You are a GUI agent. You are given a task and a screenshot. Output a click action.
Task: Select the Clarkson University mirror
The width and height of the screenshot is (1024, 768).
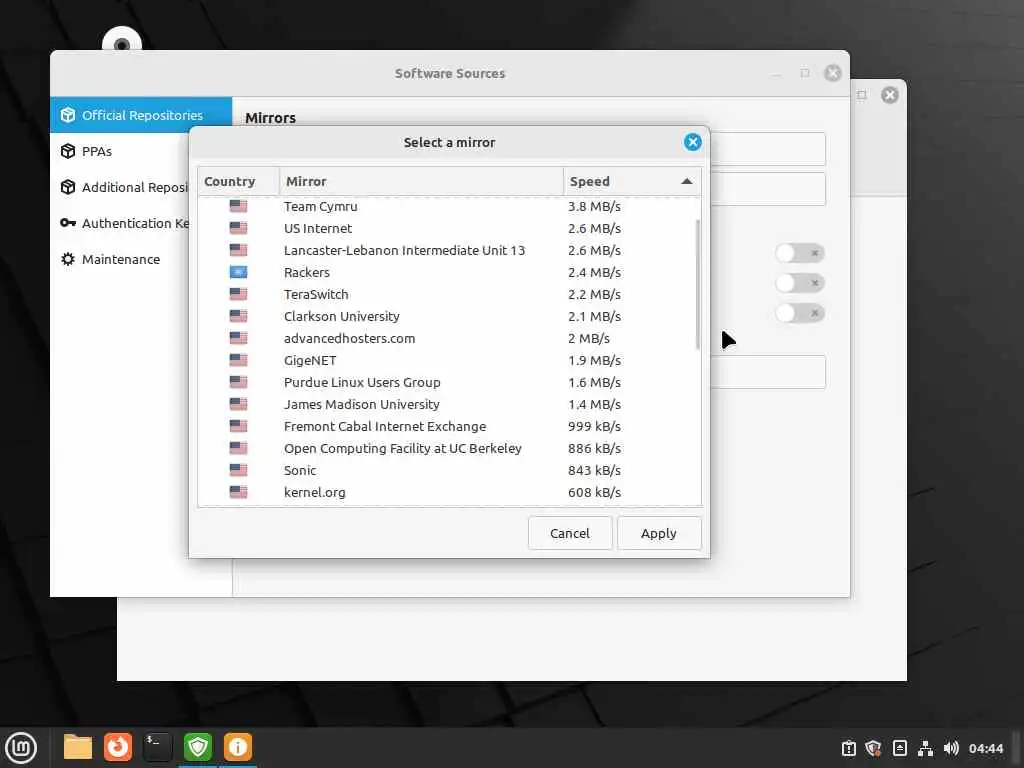click(449, 316)
